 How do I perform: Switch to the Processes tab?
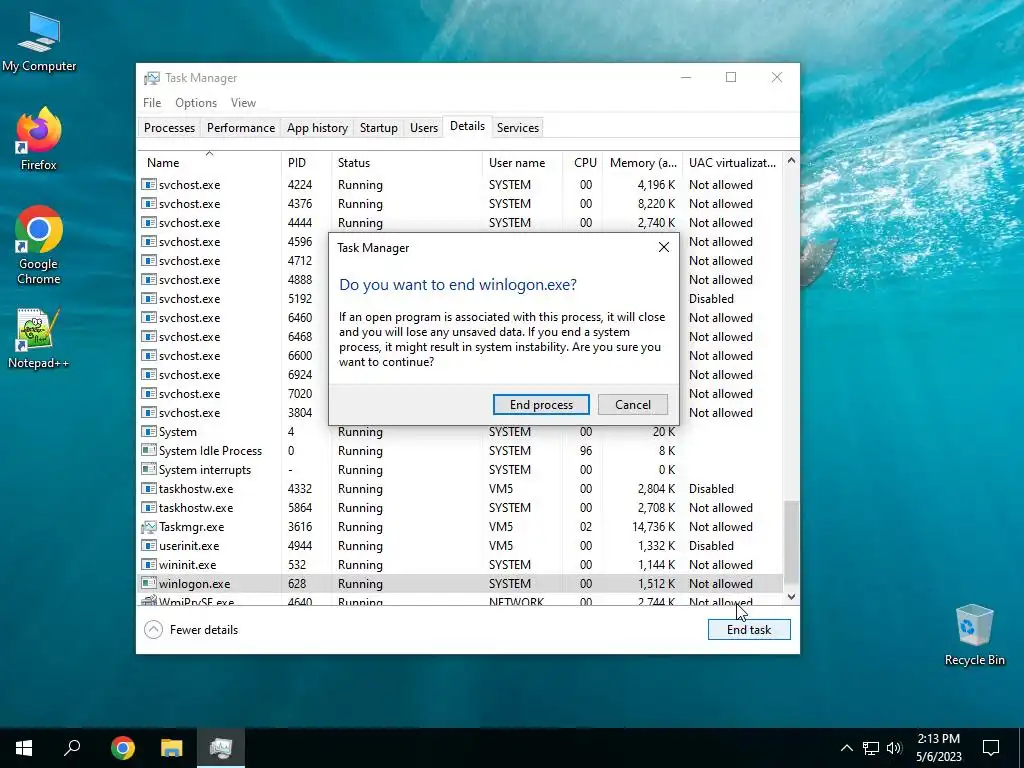(x=169, y=128)
